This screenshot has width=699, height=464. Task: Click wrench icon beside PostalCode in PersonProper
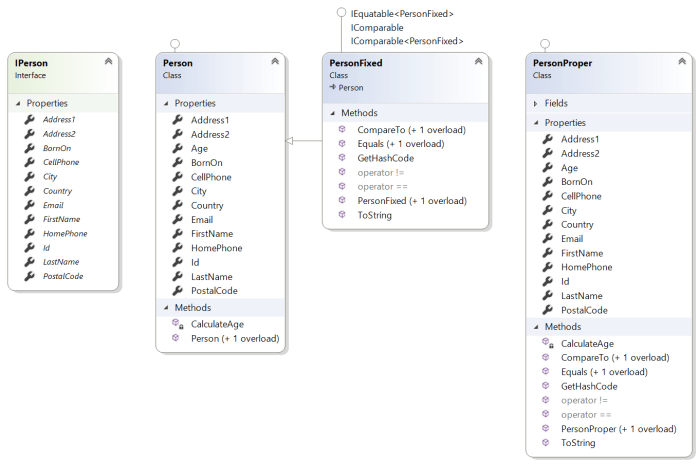pos(547,310)
